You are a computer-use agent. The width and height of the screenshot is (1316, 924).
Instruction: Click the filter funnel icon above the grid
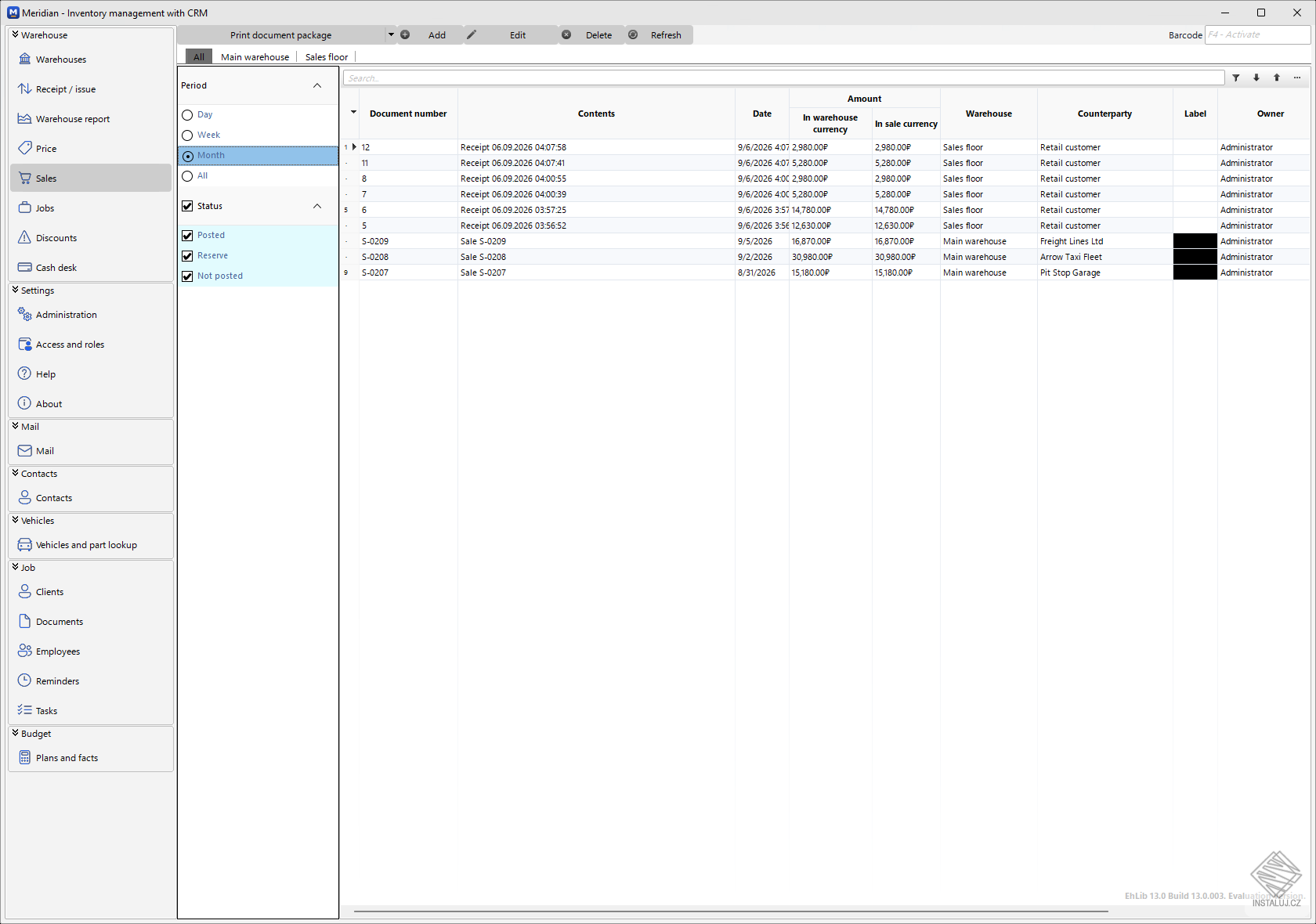[1236, 78]
